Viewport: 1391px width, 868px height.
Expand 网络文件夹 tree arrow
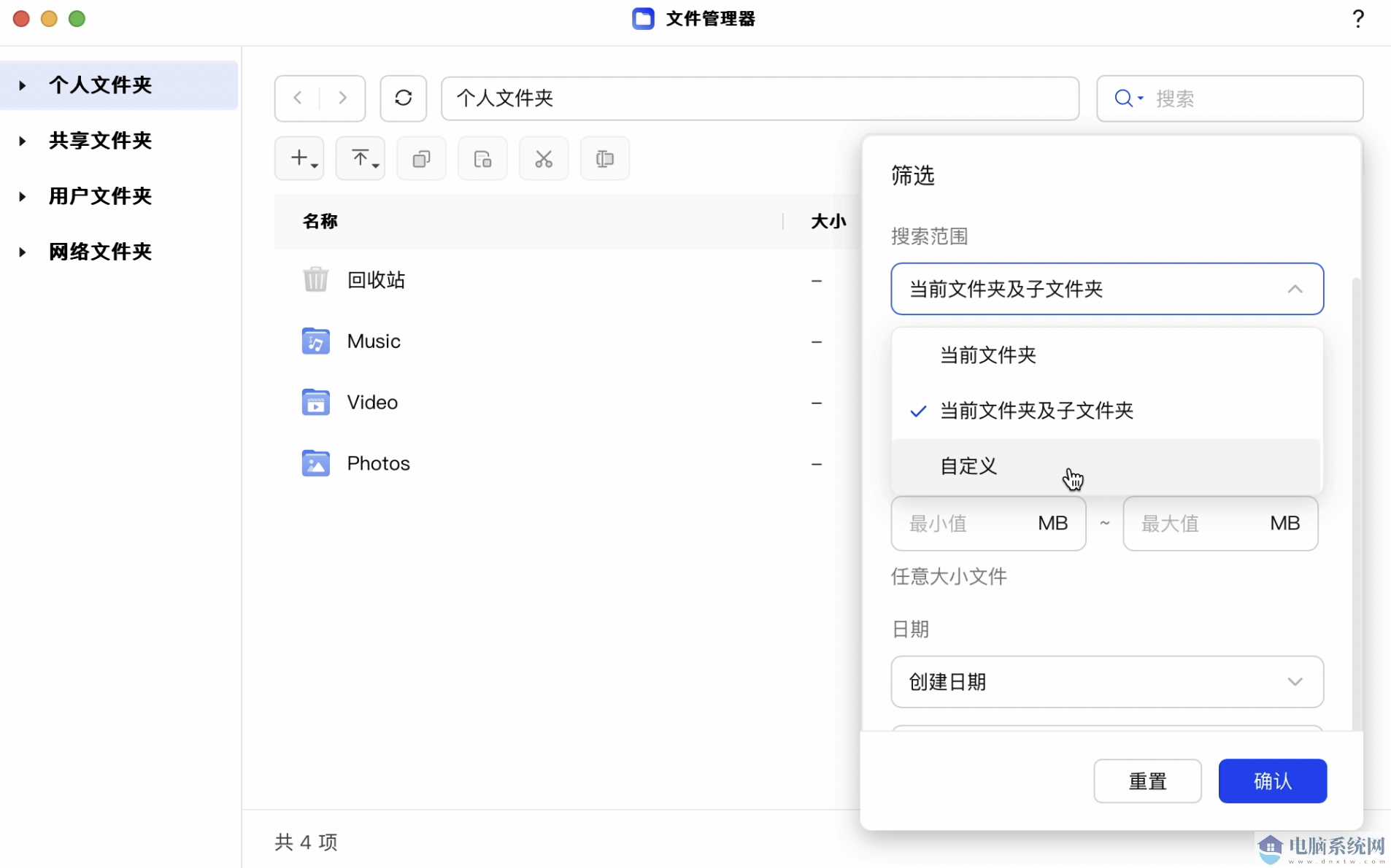click(23, 252)
